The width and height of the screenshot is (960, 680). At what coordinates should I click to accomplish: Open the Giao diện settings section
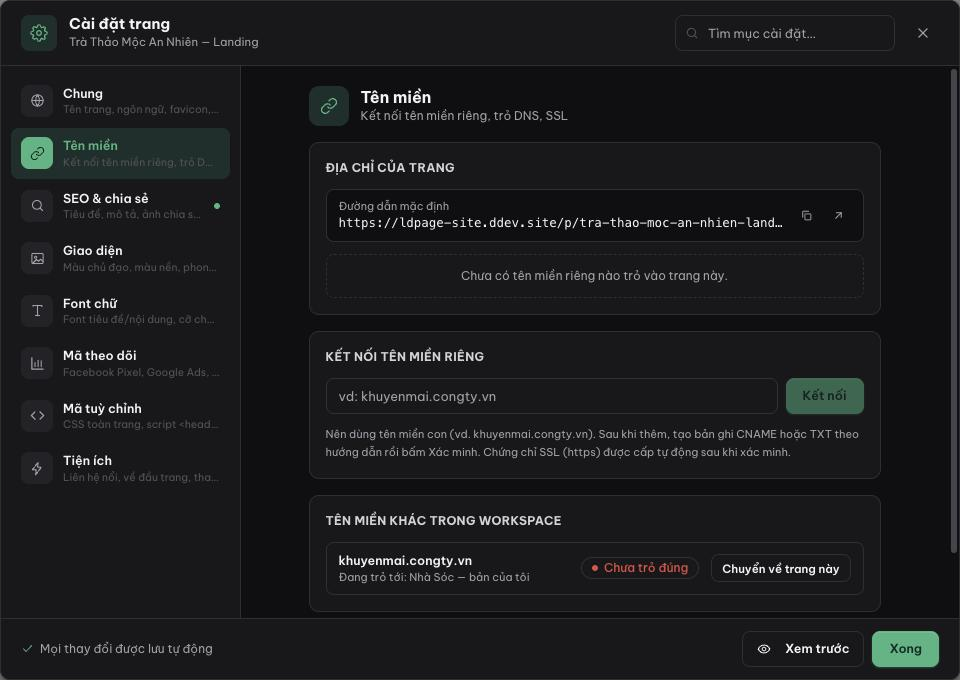coord(121,258)
